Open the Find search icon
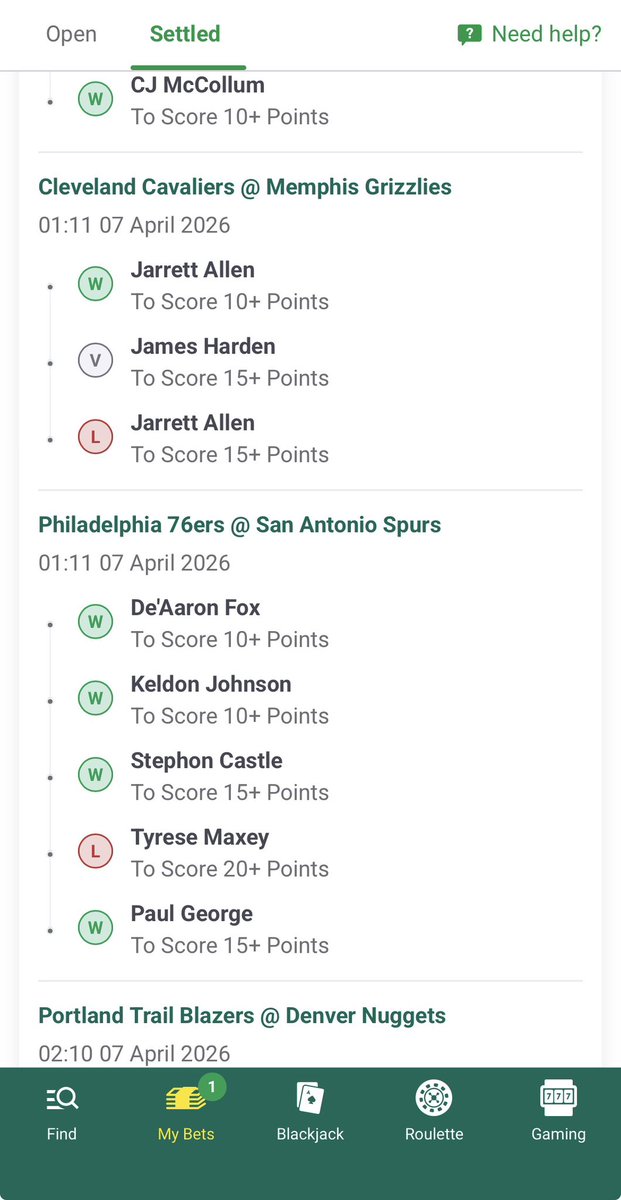The image size is (621, 1200). pos(62,1099)
